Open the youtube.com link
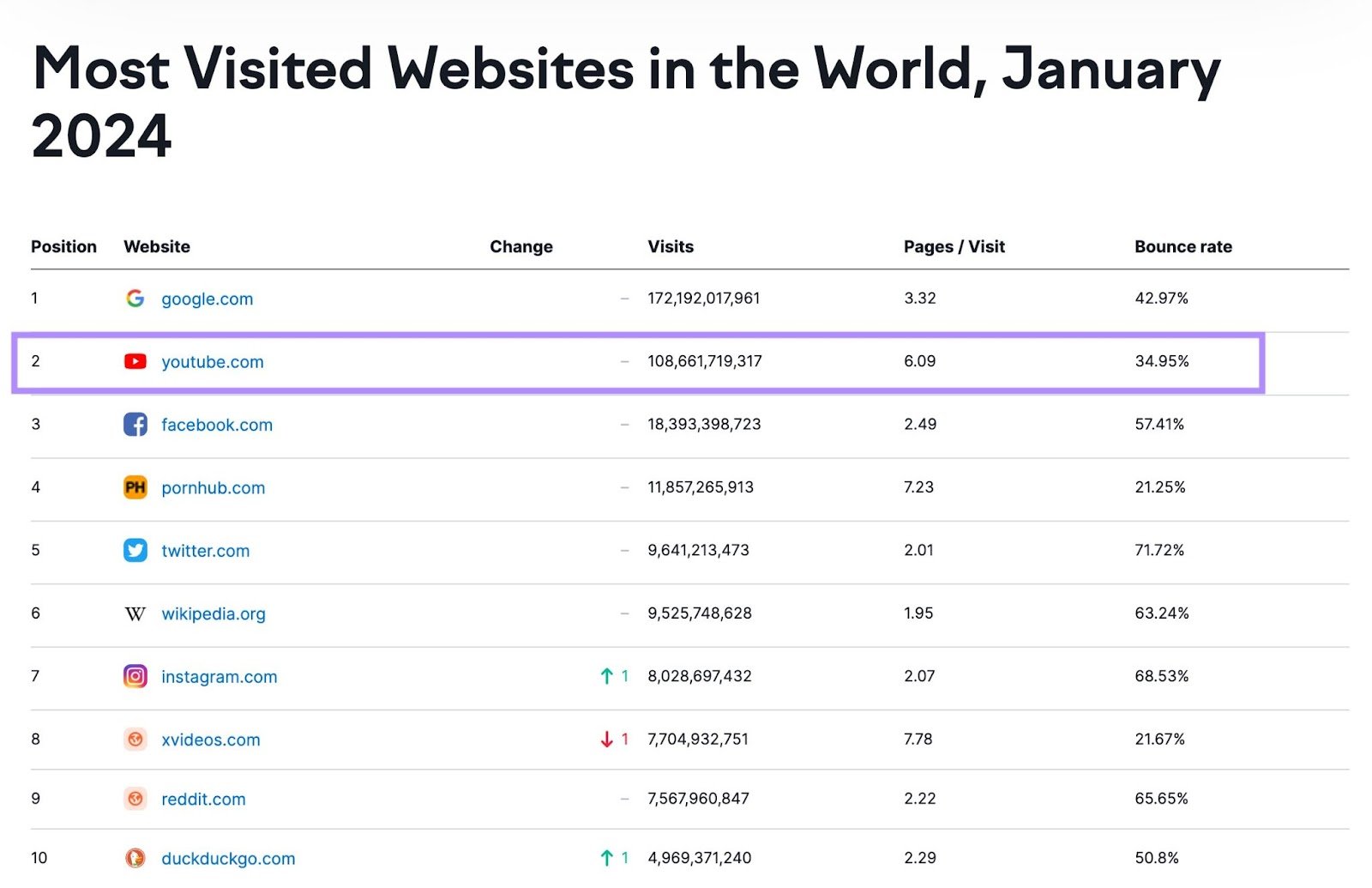Image resolution: width=1372 pixels, height=888 pixels. [212, 361]
